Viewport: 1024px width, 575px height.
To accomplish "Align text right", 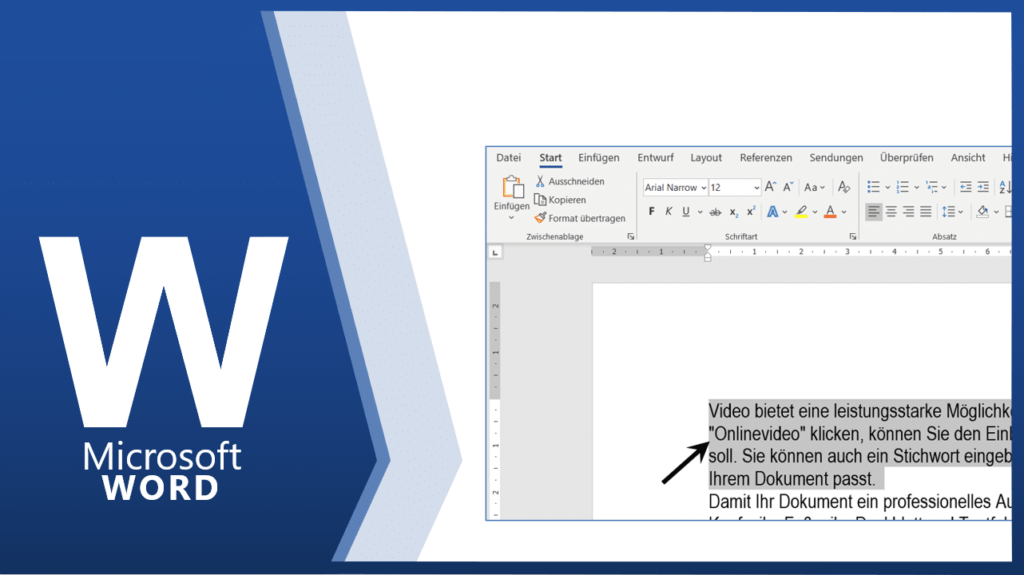I will click(x=908, y=211).
